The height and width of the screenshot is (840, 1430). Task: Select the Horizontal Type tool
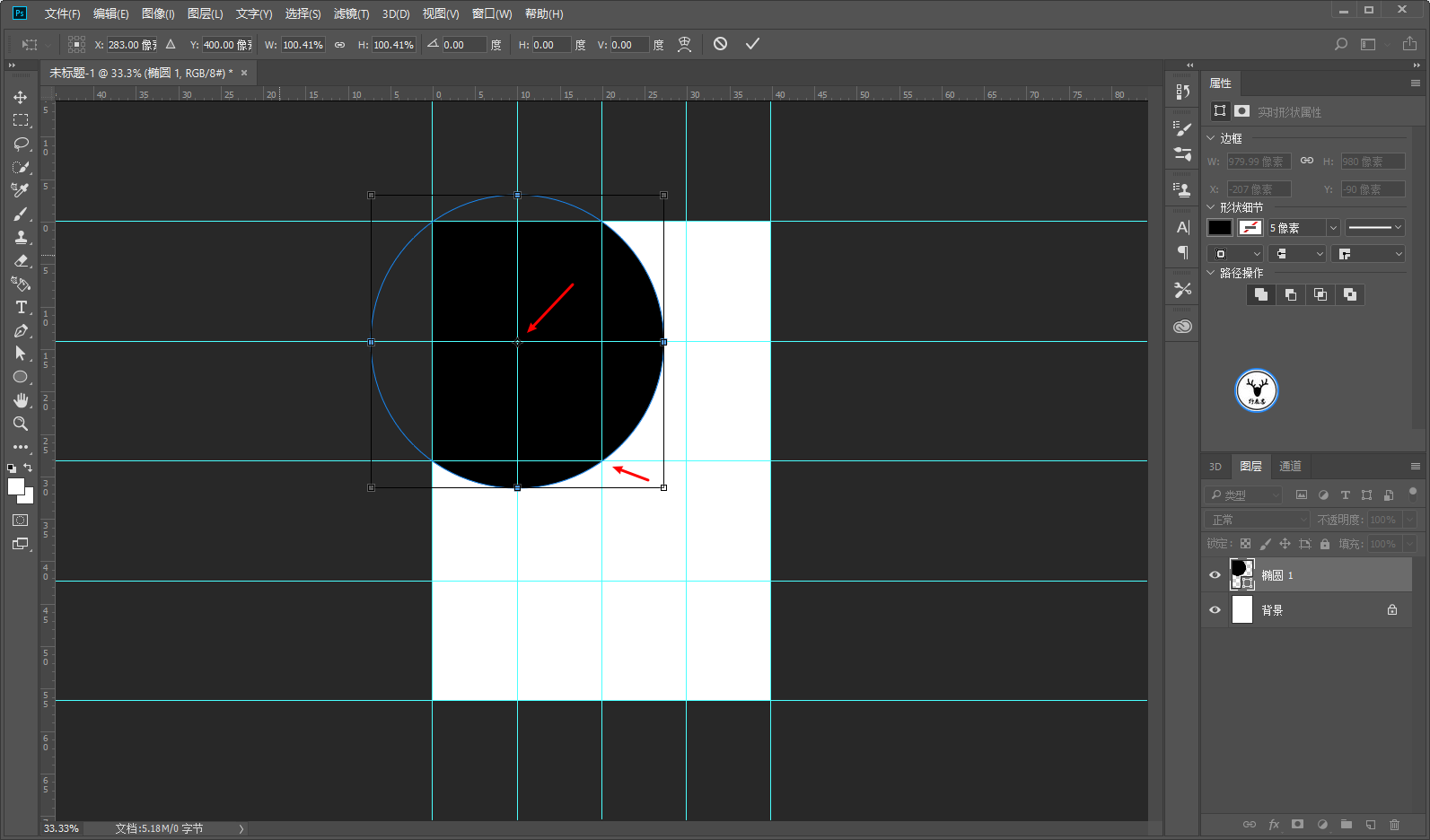coord(21,307)
